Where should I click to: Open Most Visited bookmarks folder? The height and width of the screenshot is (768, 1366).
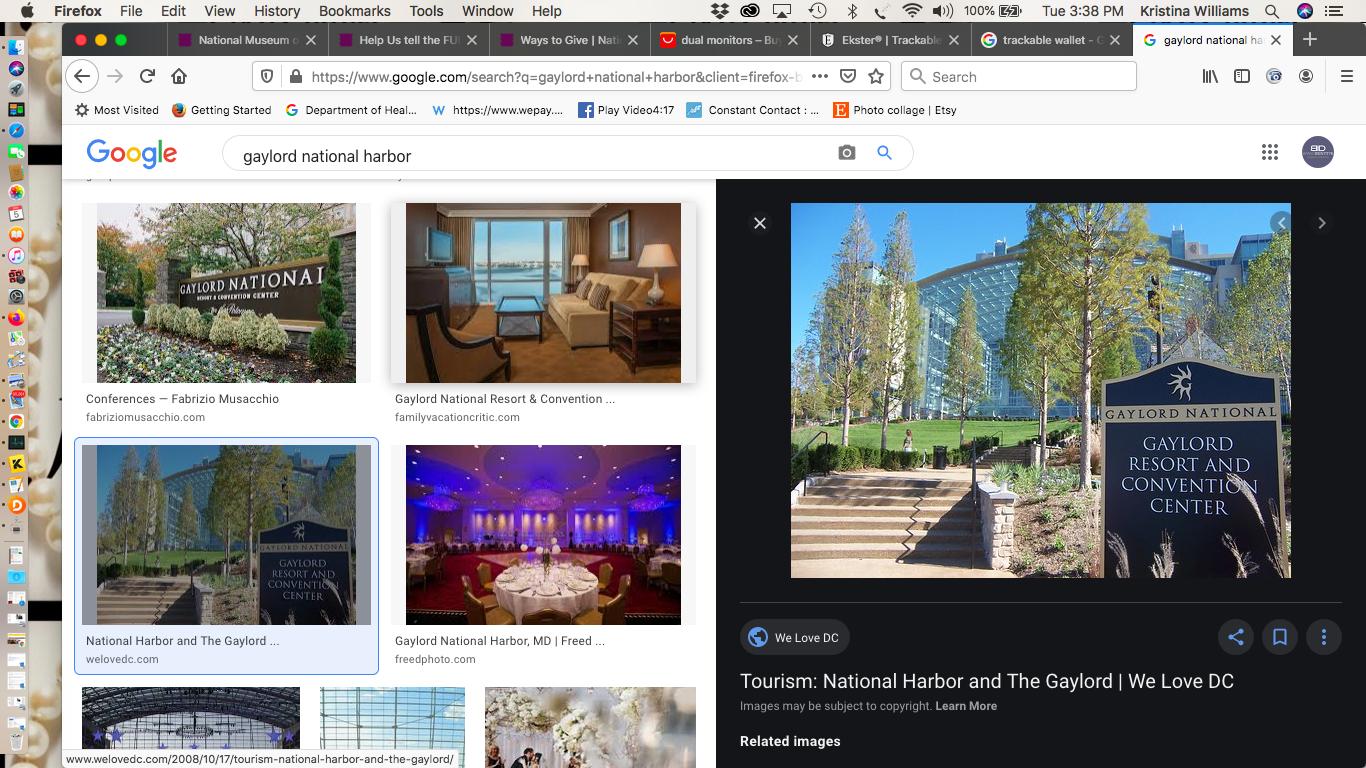click(x=116, y=110)
